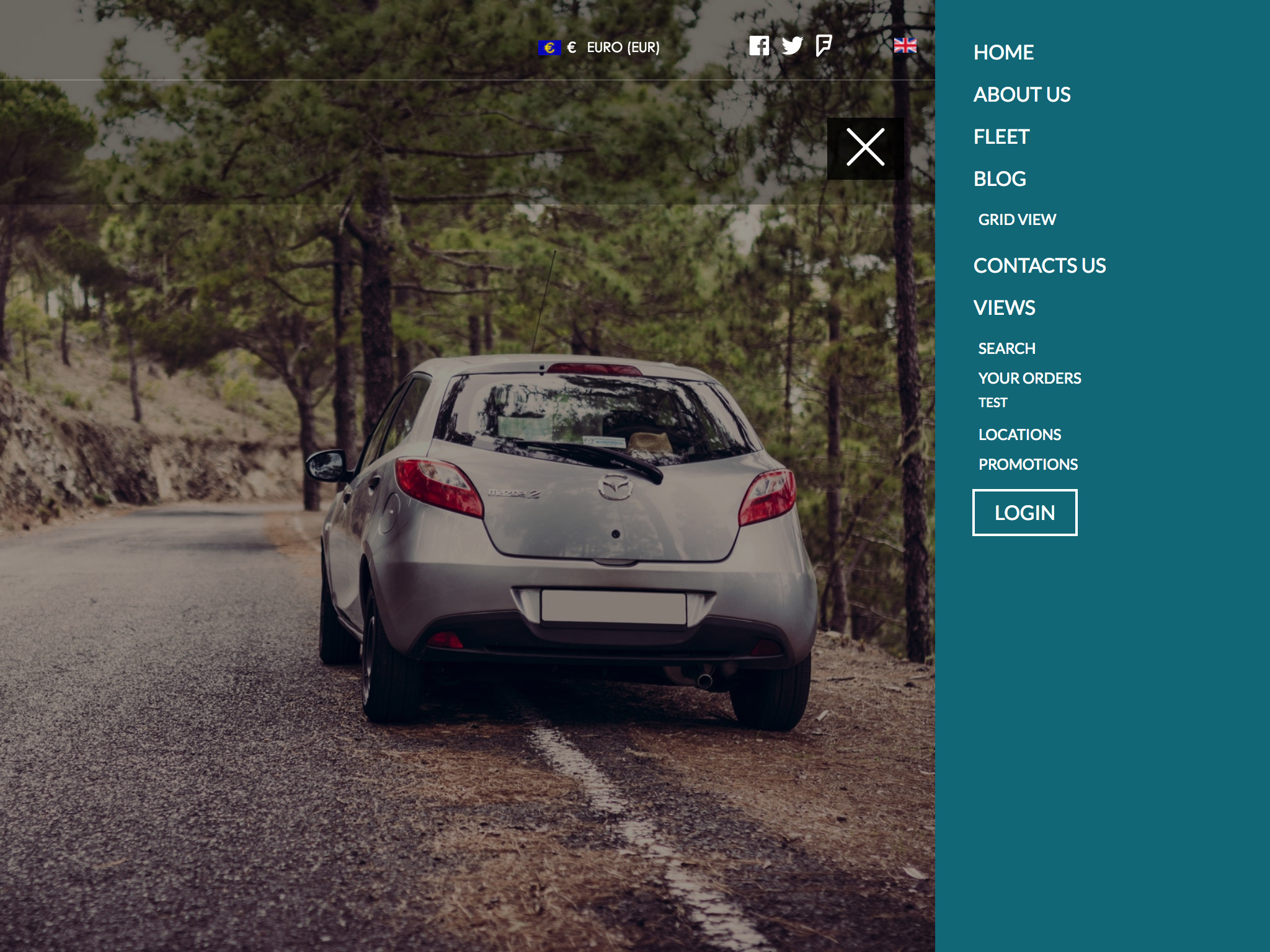The width and height of the screenshot is (1270, 952).
Task: Select PROMOTIONS from the navigation menu
Action: (x=1028, y=463)
